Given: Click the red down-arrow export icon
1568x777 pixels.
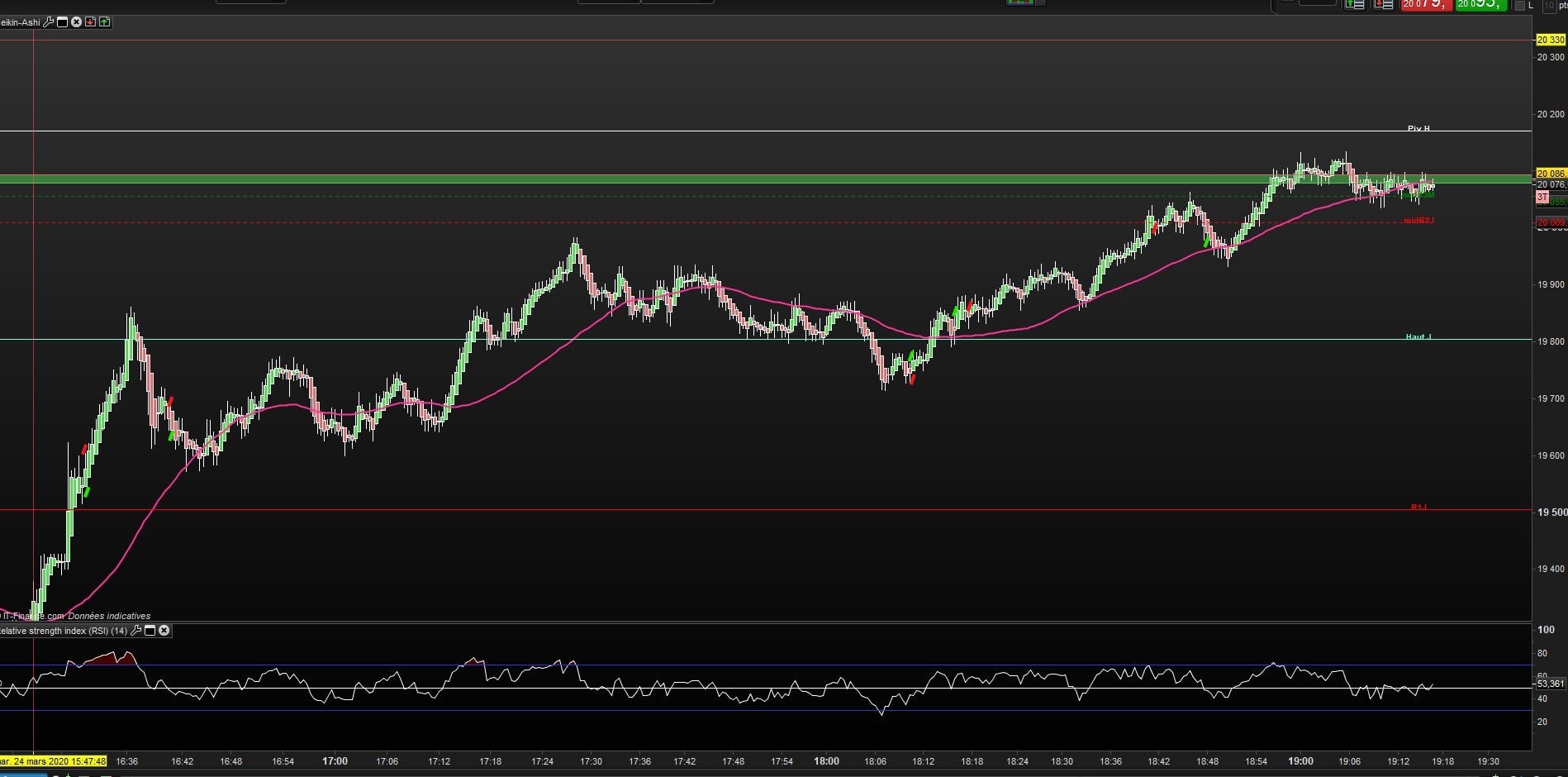Looking at the screenshot, I should pyautogui.click(x=90, y=22).
